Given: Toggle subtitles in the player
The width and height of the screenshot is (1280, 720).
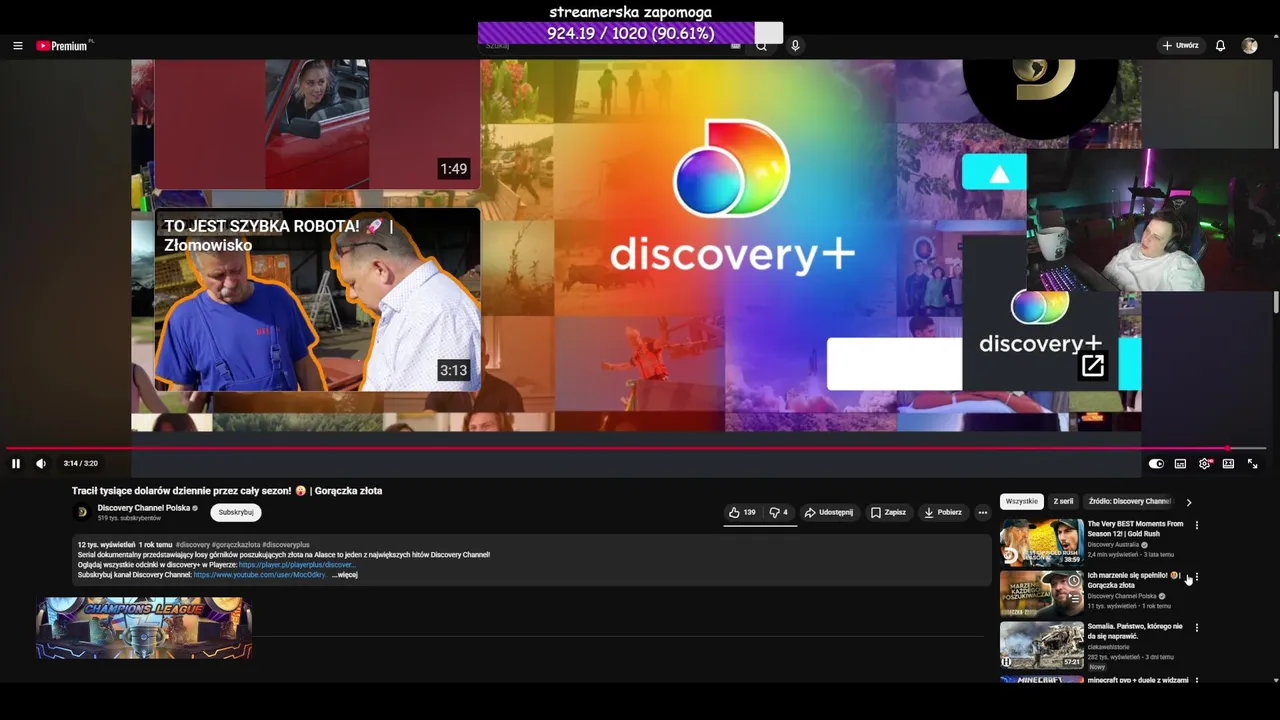Looking at the screenshot, I should pos(1180,464).
